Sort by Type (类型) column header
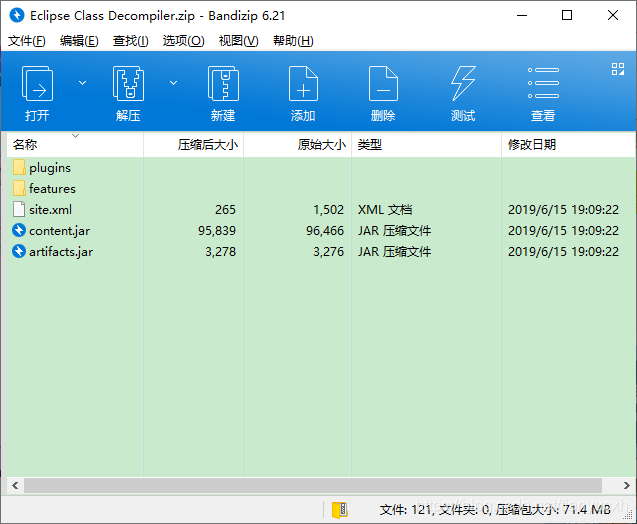Image resolution: width=637 pixels, height=524 pixels. tap(427, 145)
